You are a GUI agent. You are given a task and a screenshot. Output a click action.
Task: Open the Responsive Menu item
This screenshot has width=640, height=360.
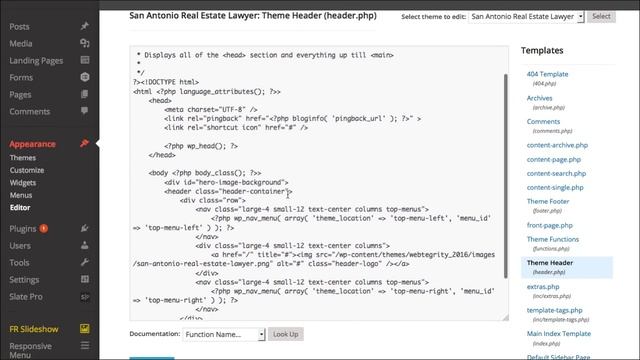(x=30, y=350)
